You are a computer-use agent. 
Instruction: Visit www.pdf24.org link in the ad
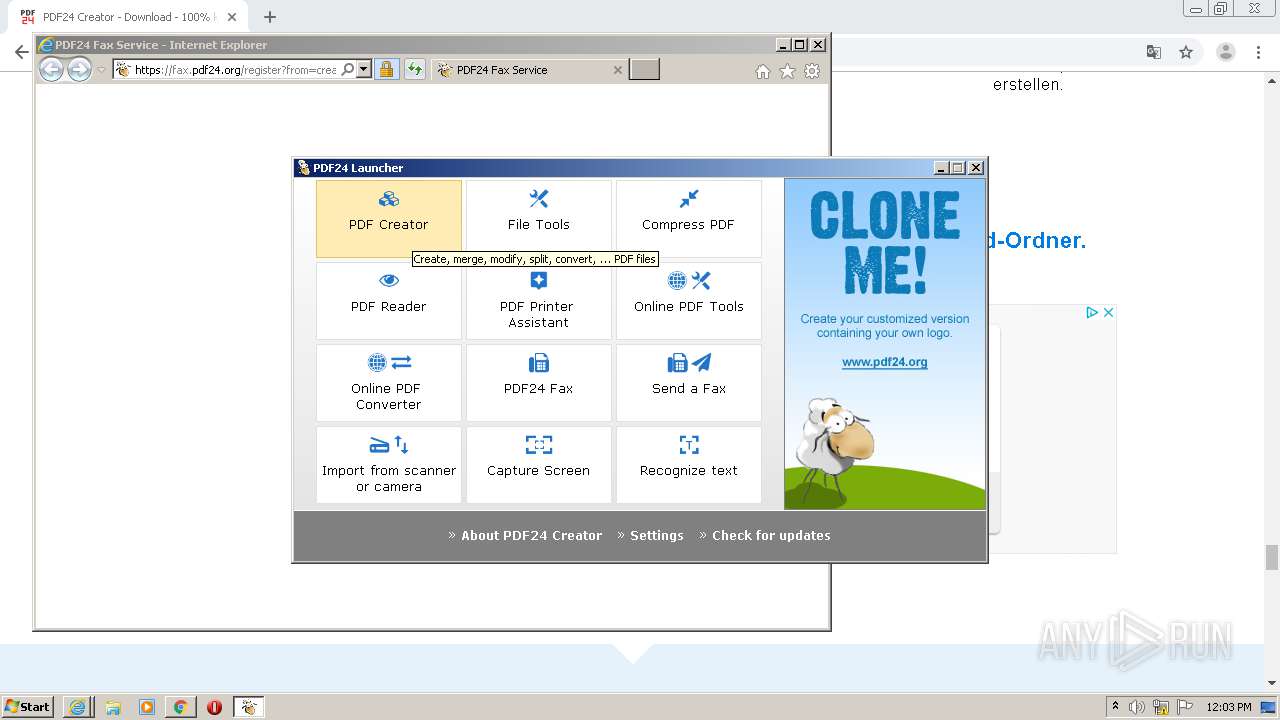[x=885, y=362]
